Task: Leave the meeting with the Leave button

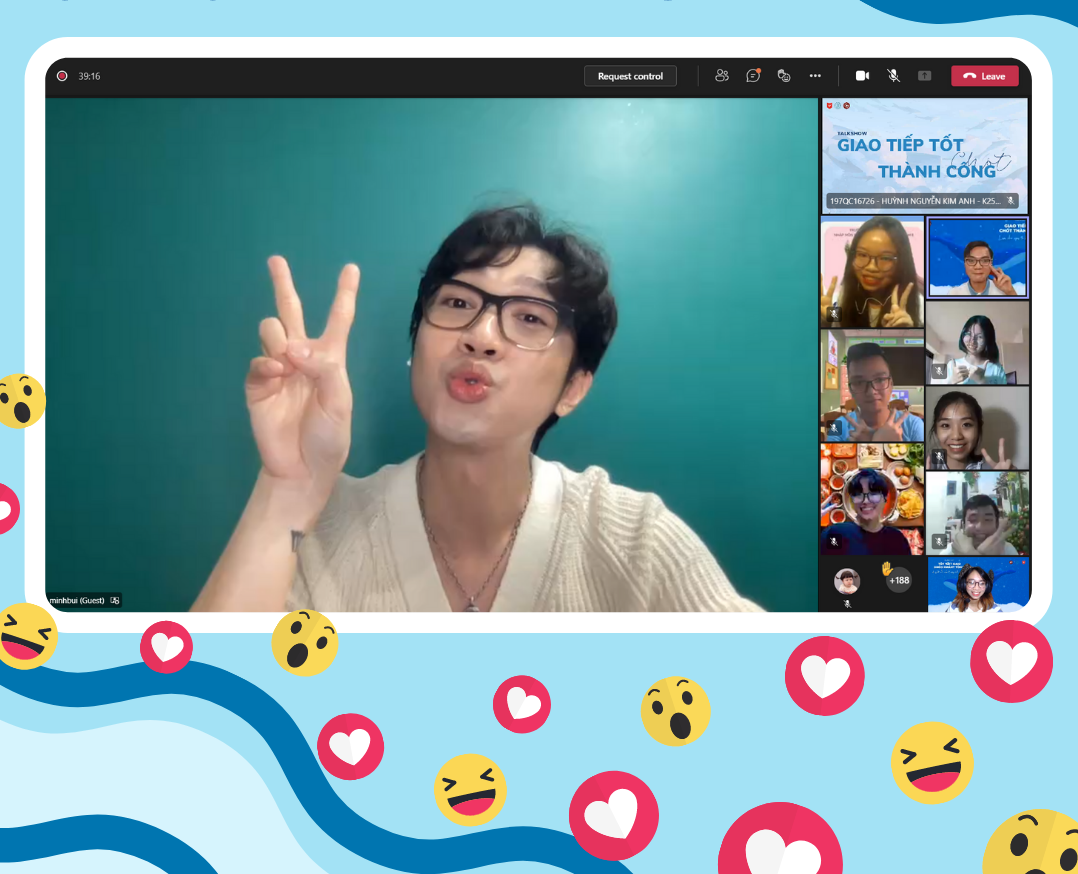Action: 984,76
